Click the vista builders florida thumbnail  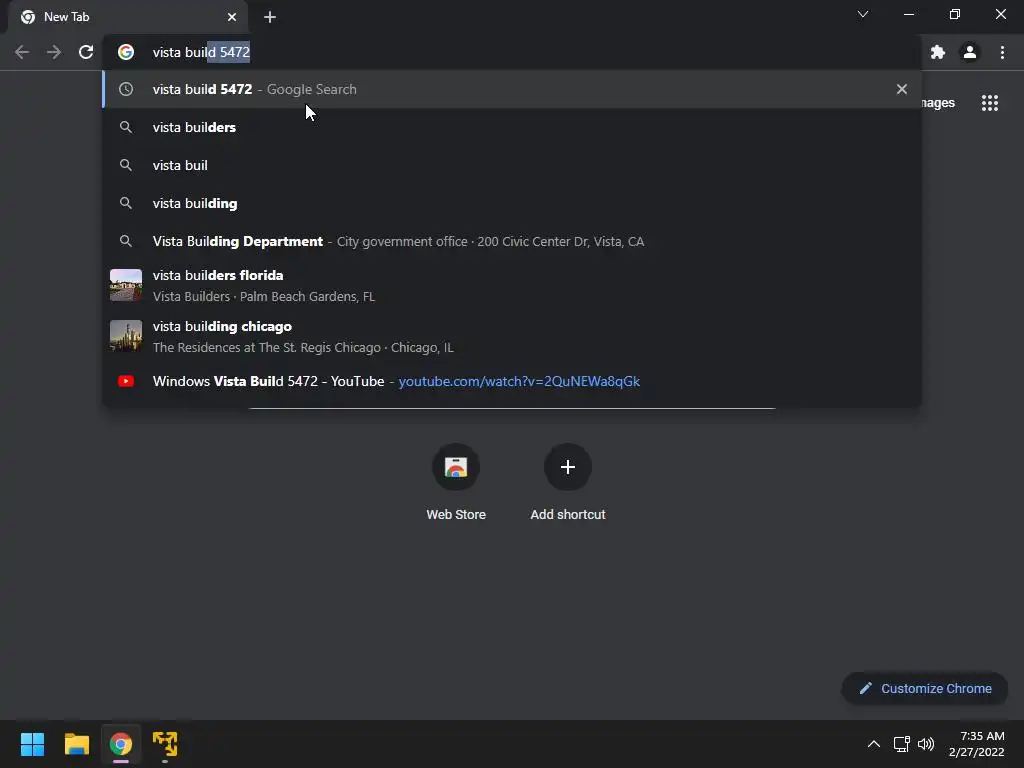pyautogui.click(x=126, y=285)
